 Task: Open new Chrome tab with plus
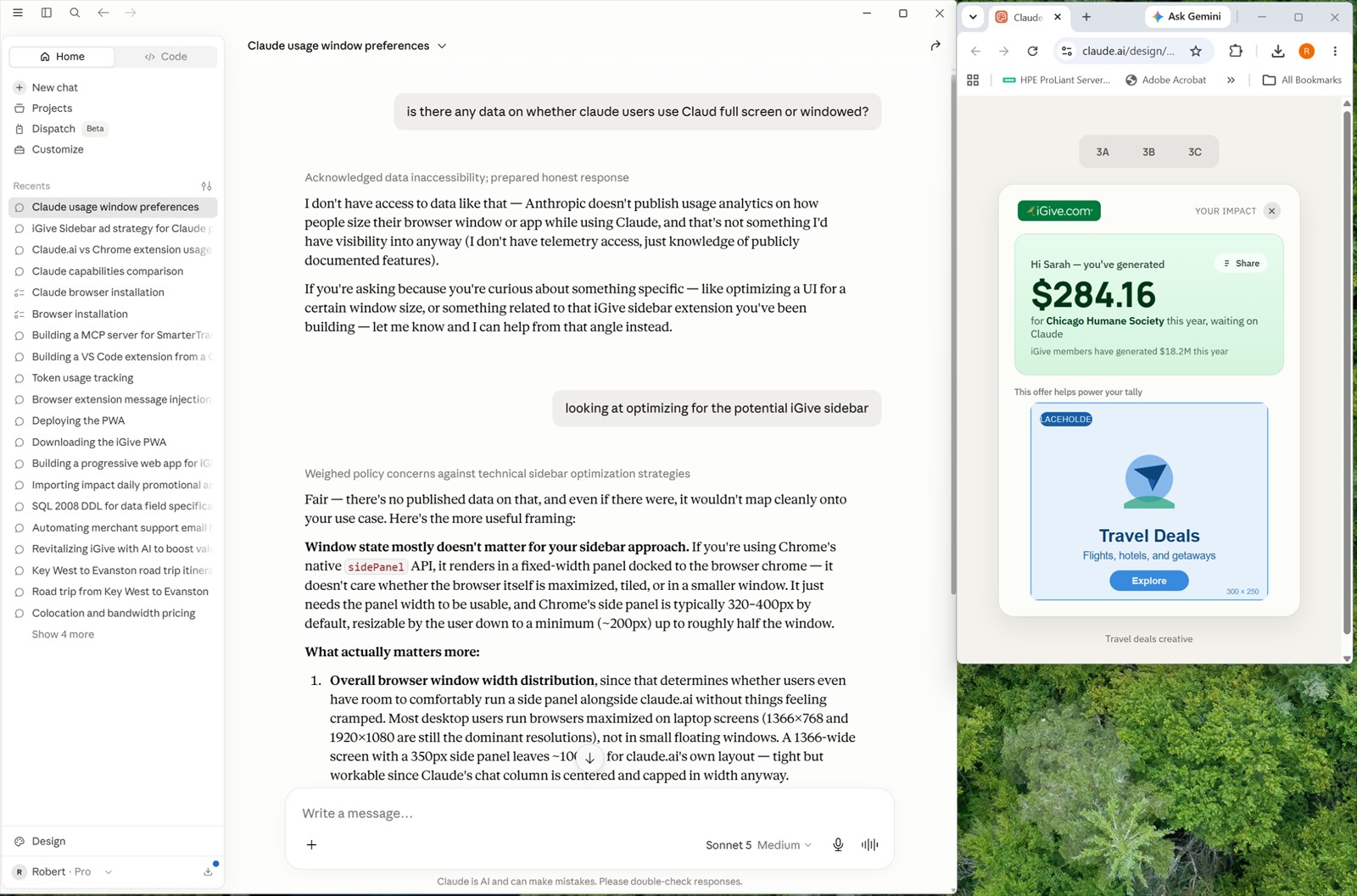[x=1086, y=17]
